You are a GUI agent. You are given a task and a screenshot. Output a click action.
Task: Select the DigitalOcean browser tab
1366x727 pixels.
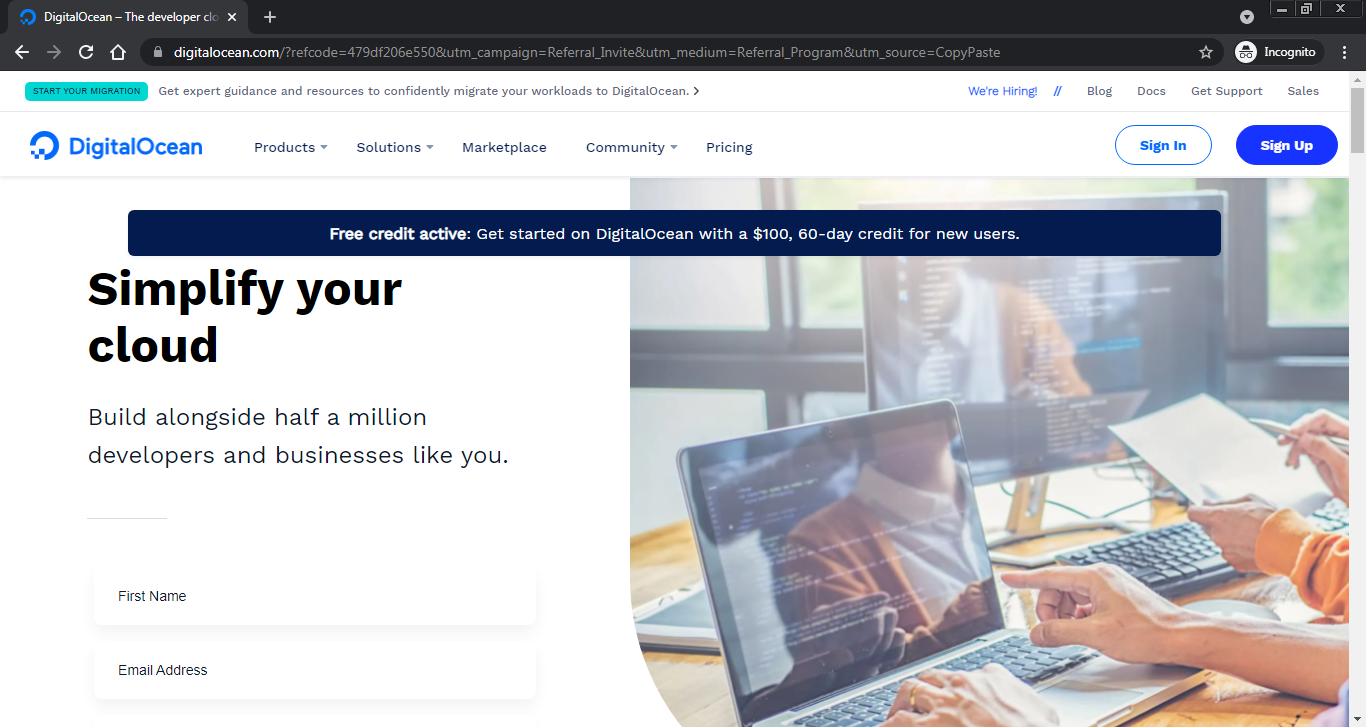point(130,17)
